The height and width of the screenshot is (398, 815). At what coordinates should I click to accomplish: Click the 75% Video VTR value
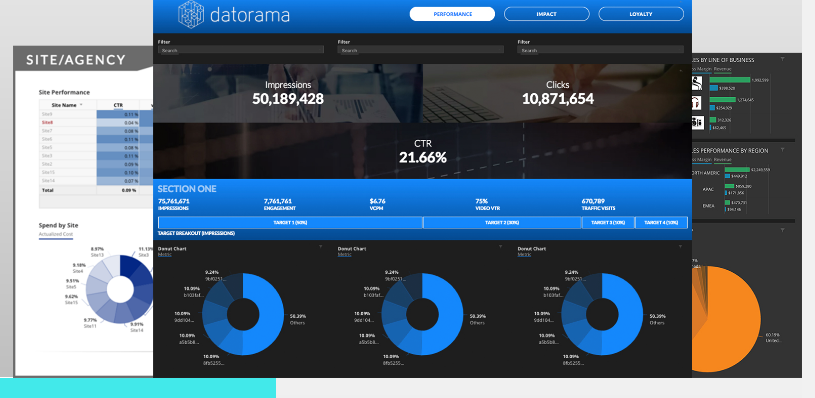point(481,201)
